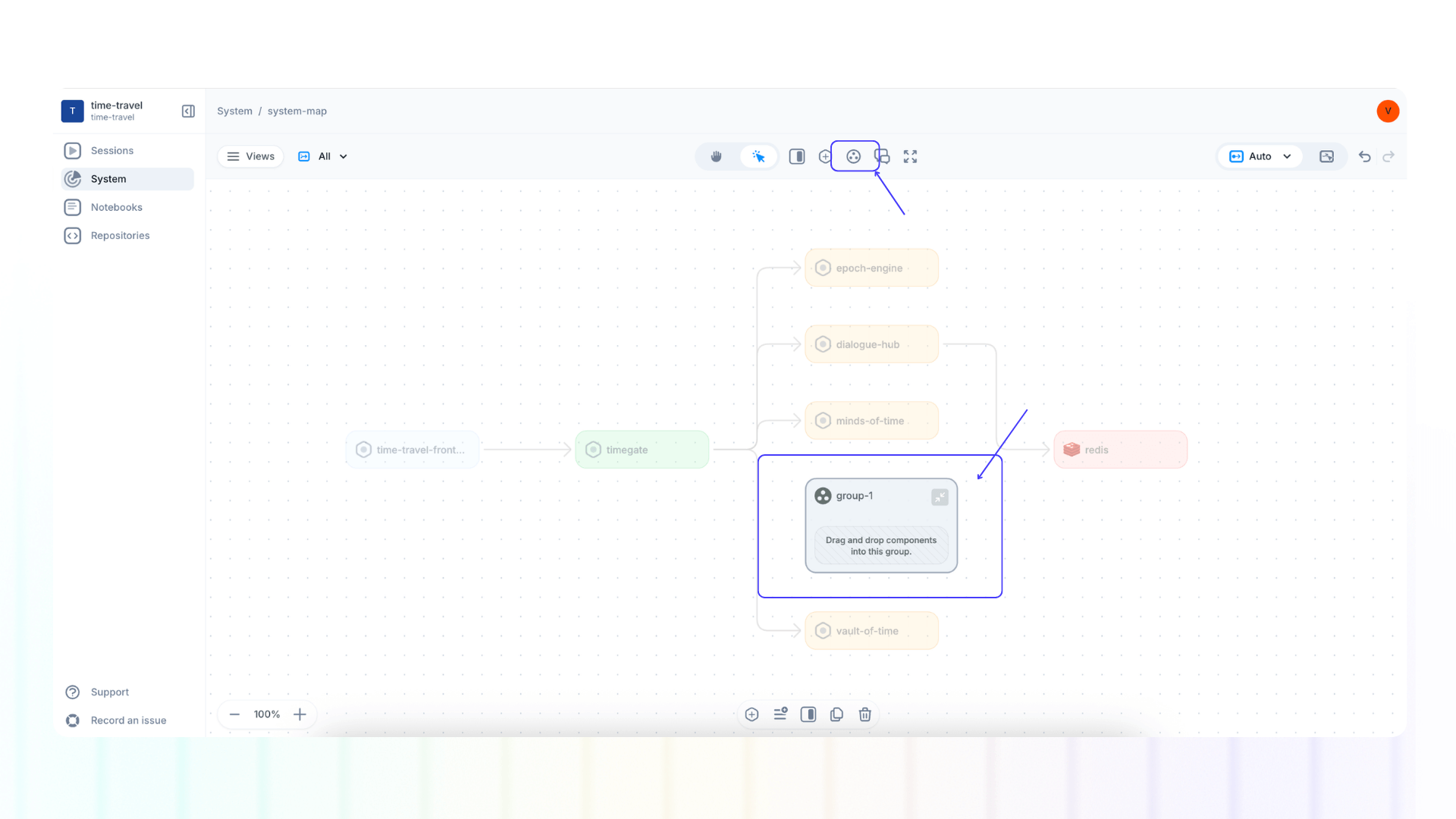Undo the last change
Image resolution: width=1456 pixels, height=819 pixels.
click(x=1364, y=156)
